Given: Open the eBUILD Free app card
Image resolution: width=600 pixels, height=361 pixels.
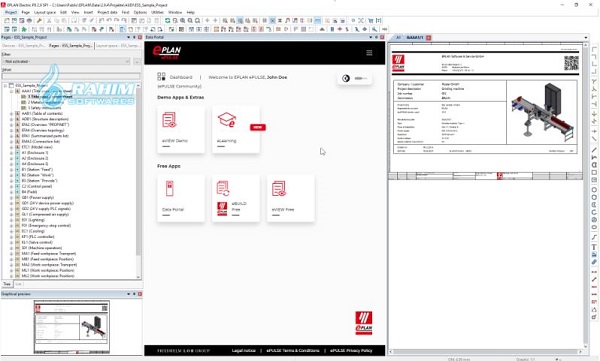Looking at the screenshot, I should point(236,198).
